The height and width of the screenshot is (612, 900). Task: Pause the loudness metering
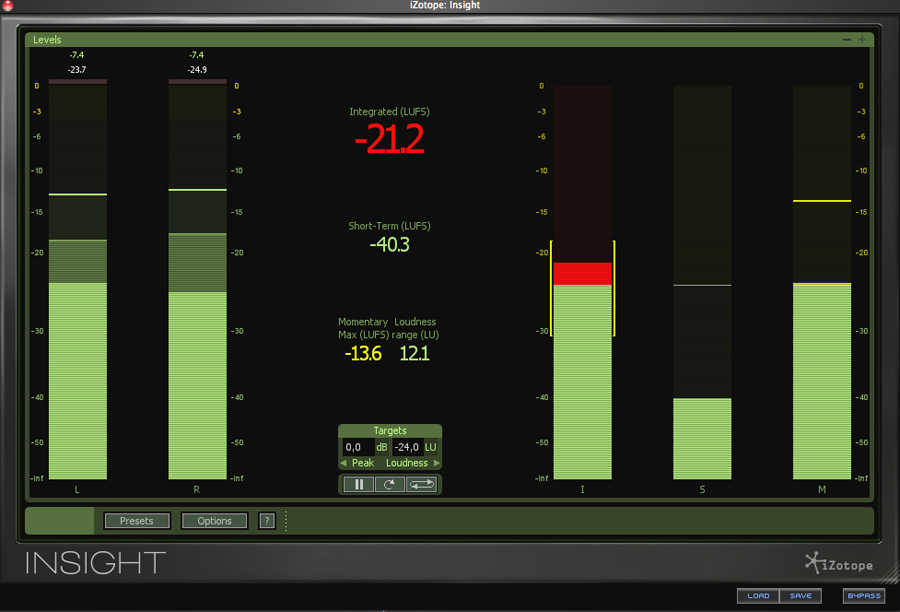[x=357, y=485]
